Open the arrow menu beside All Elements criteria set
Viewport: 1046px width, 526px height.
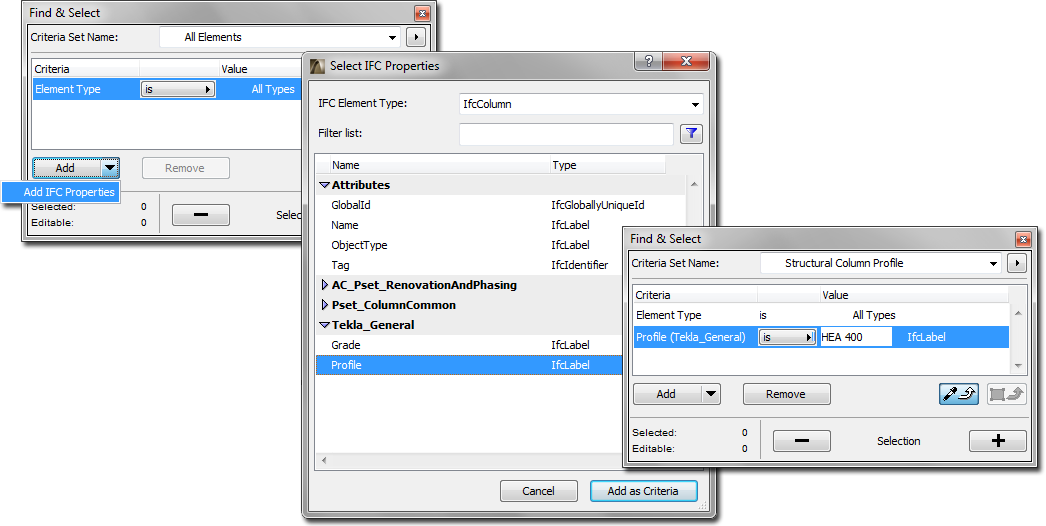point(416,37)
